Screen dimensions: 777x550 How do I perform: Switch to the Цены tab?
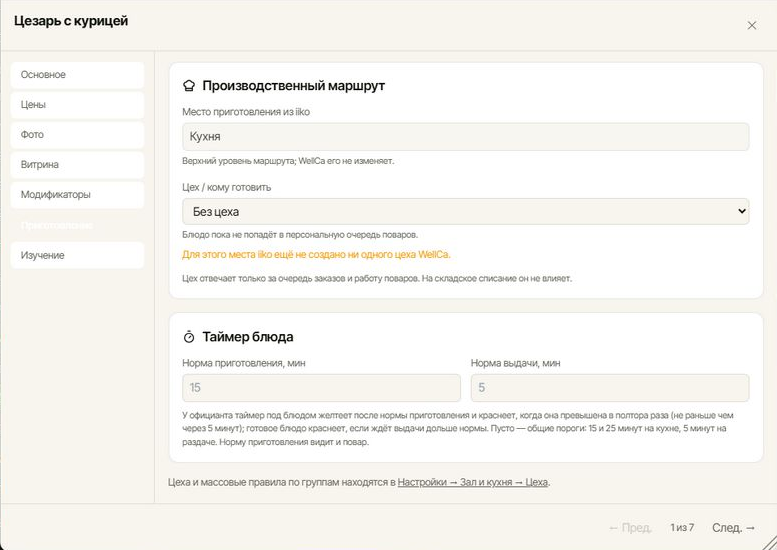point(77,105)
